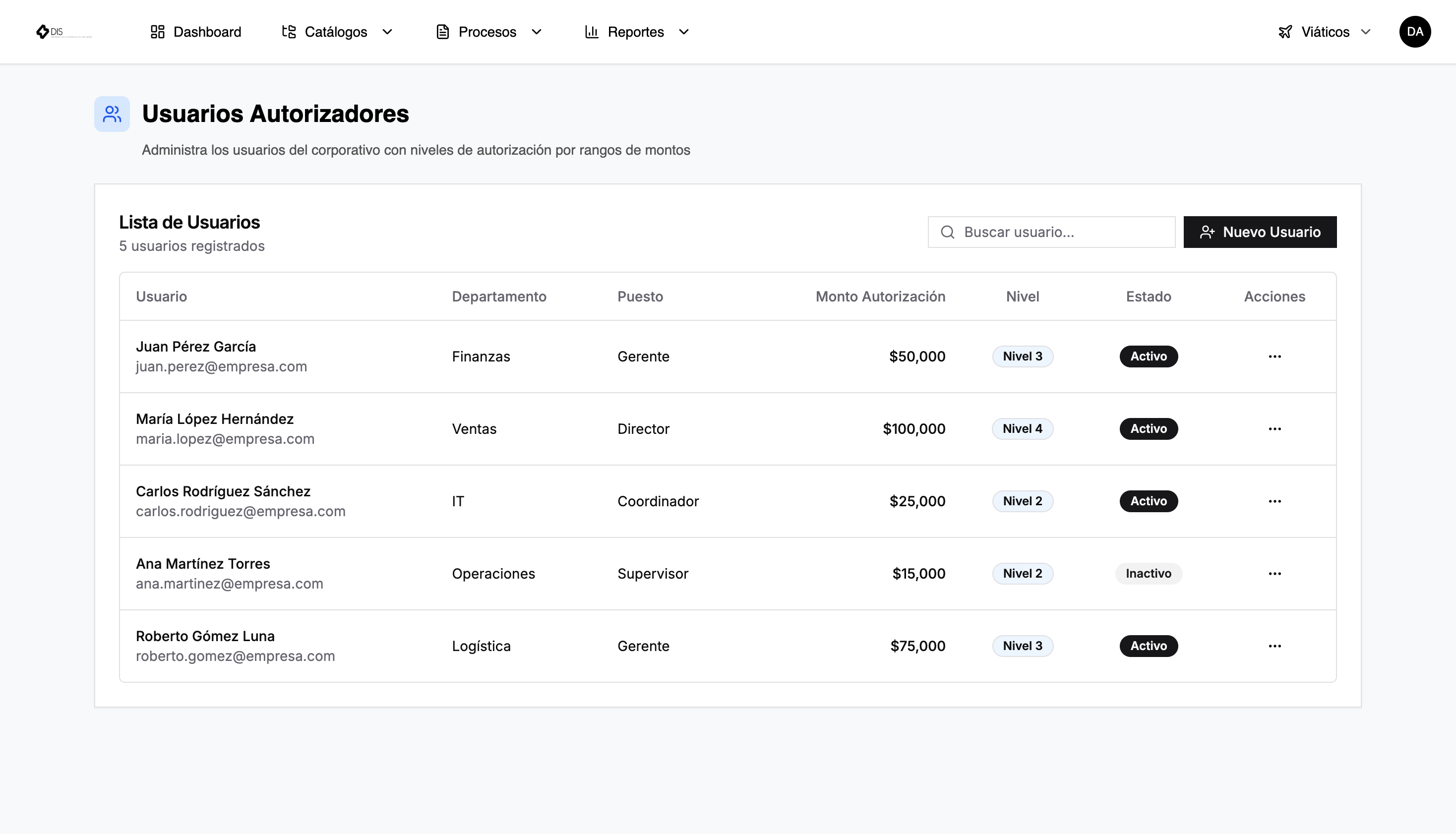The width and height of the screenshot is (1456, 834).
Task: Click the Catálogos folder tree icon
Action: tap(289, 32)
